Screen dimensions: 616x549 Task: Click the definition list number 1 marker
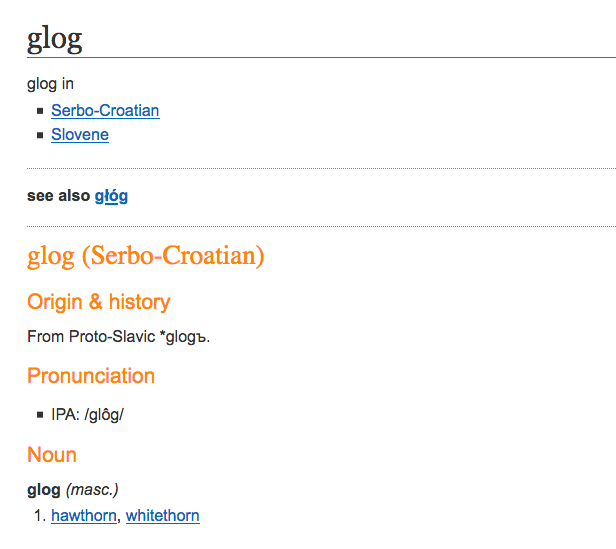click(40, 516)
